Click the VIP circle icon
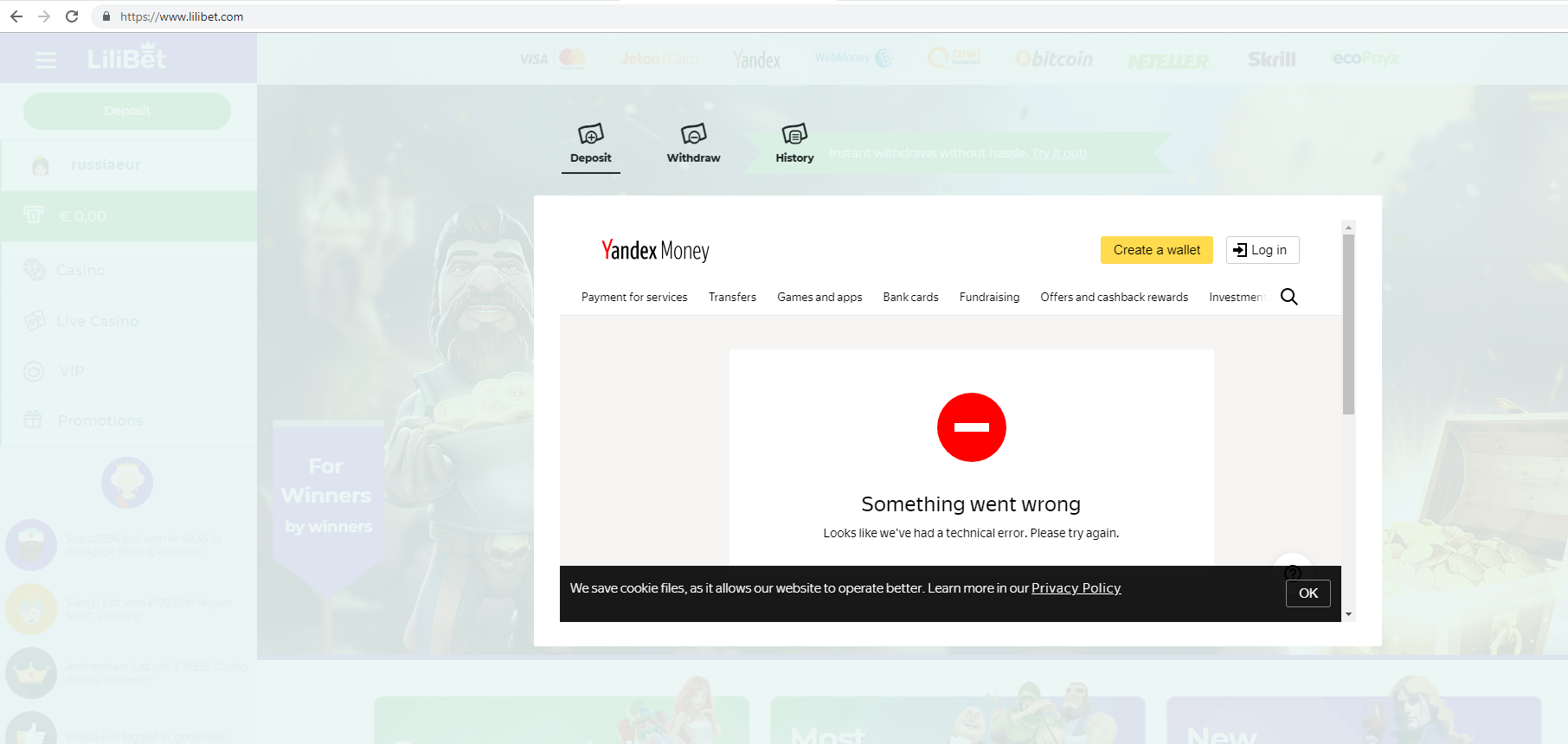Viewport: 1568px width, 744px height. click(x=34, y=371)
